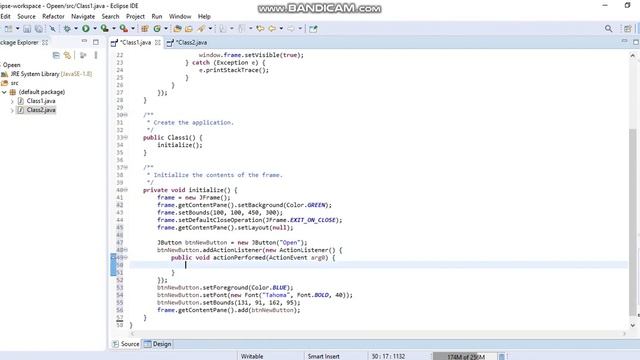Viewport: 640px width, 360px height.
Task: Select Class2.java in Package Explorer
Action: [41, 110]
